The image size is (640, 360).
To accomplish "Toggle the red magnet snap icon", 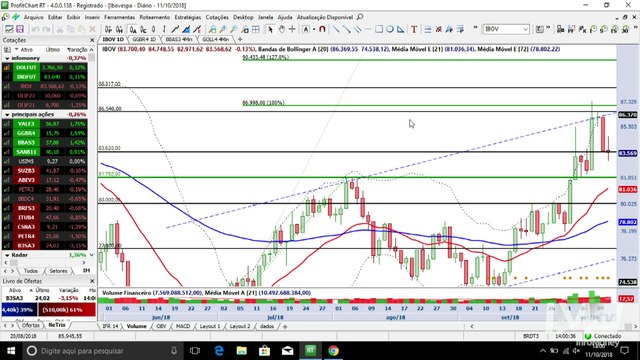I will (322, 29).
